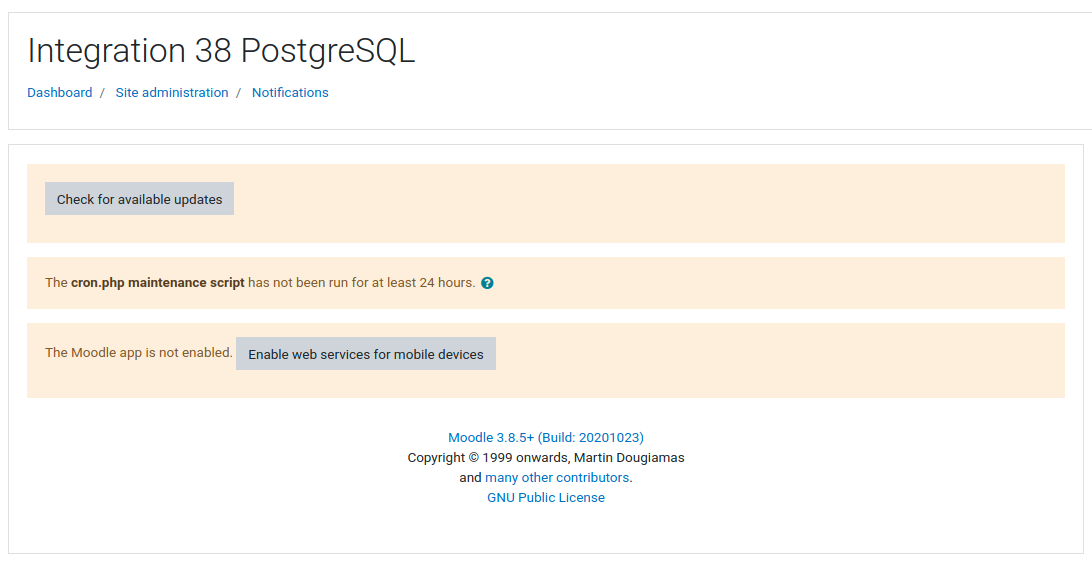Open the cron.php help icon

[x=488, y=283]
